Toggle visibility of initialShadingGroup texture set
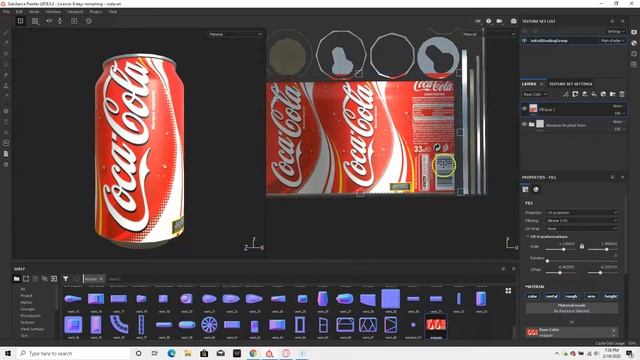This screenshot has height=360, width=640. coord(524,40)
